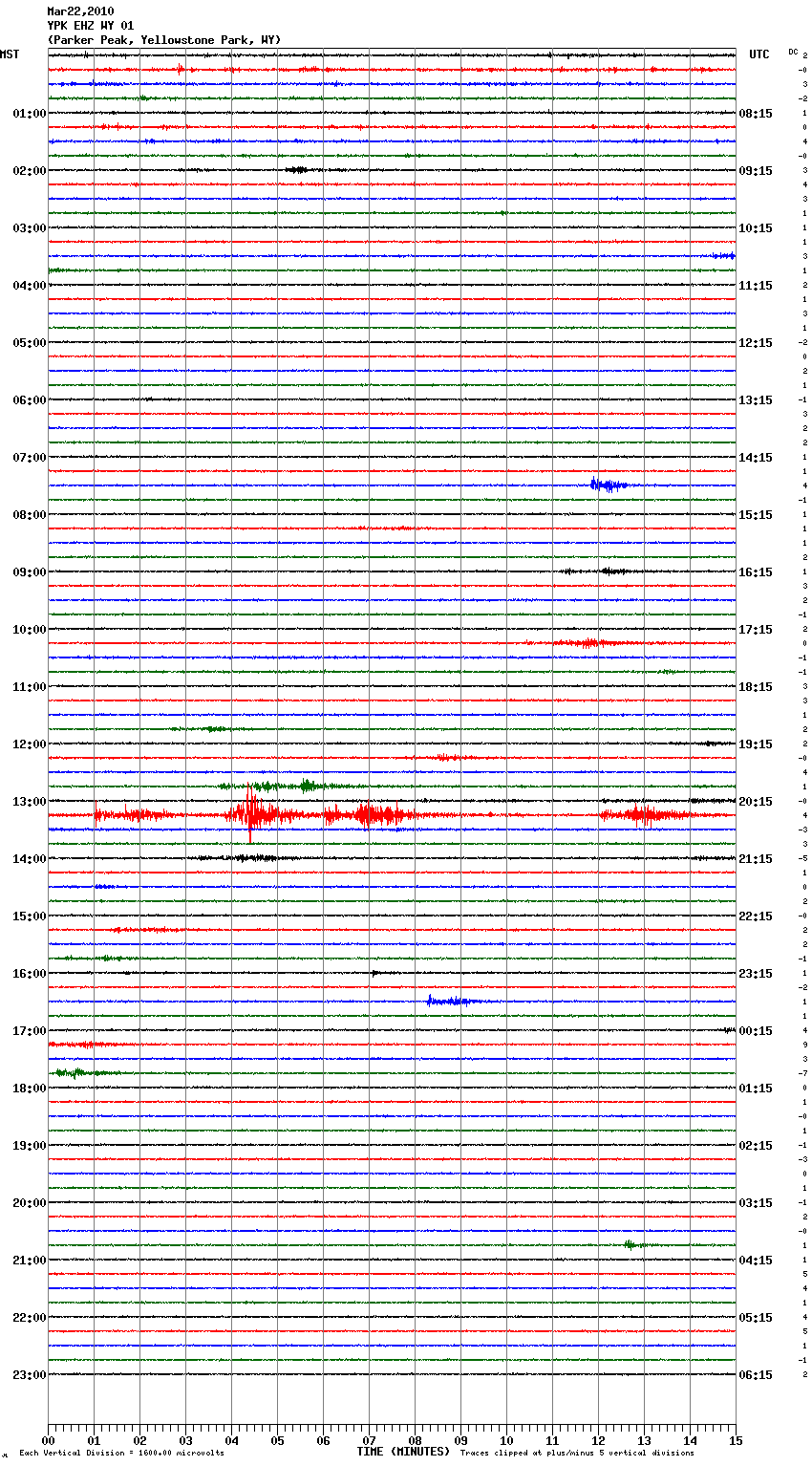
Task: Click the 10 minute axis tick label
Action: [506, 1440]
